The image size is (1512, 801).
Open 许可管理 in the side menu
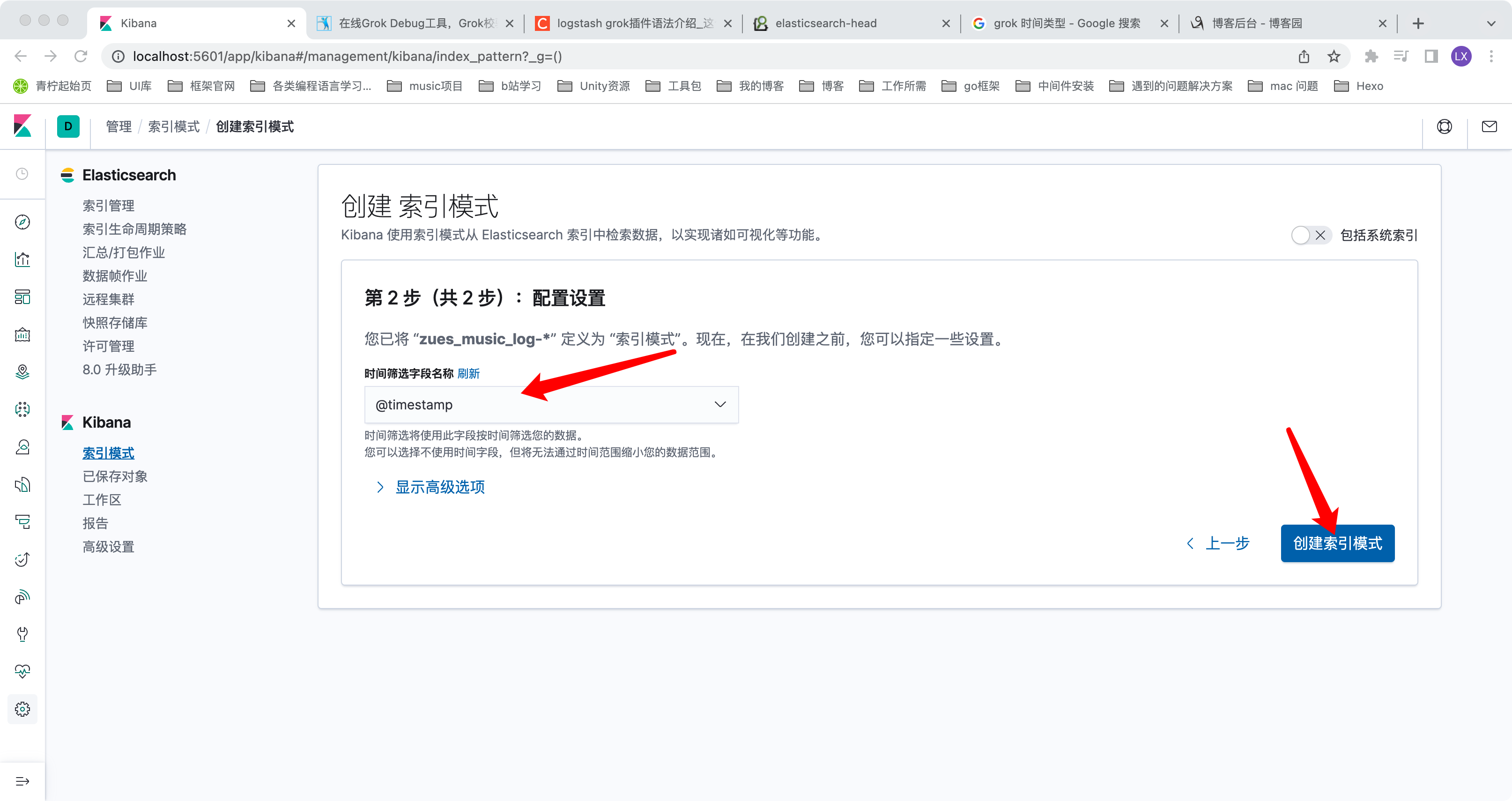(109, 346)
